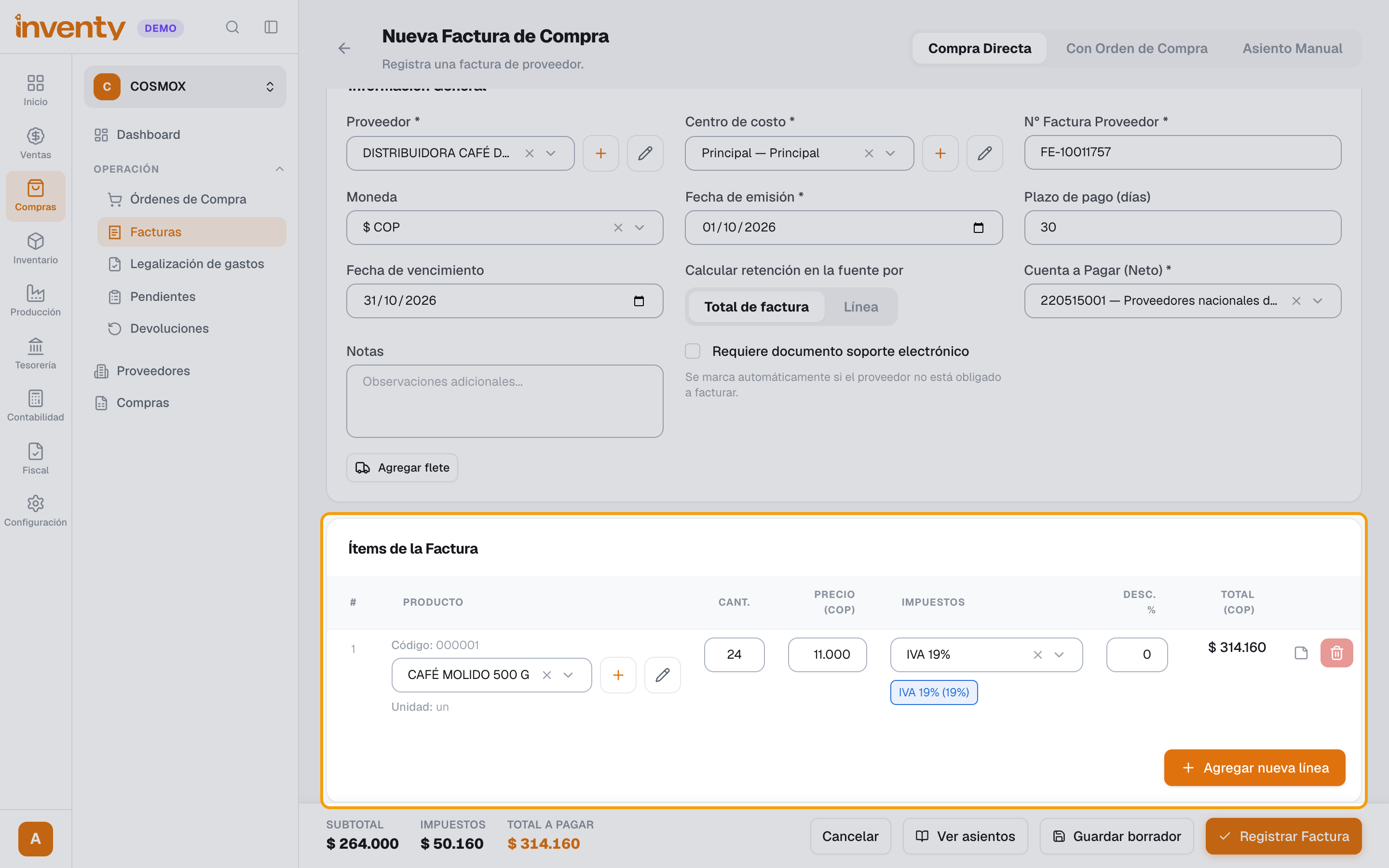The width and height of the screenshot is (1389, 868).
Task: Expand the Proveedor dropdown
Action: point(550,153)
